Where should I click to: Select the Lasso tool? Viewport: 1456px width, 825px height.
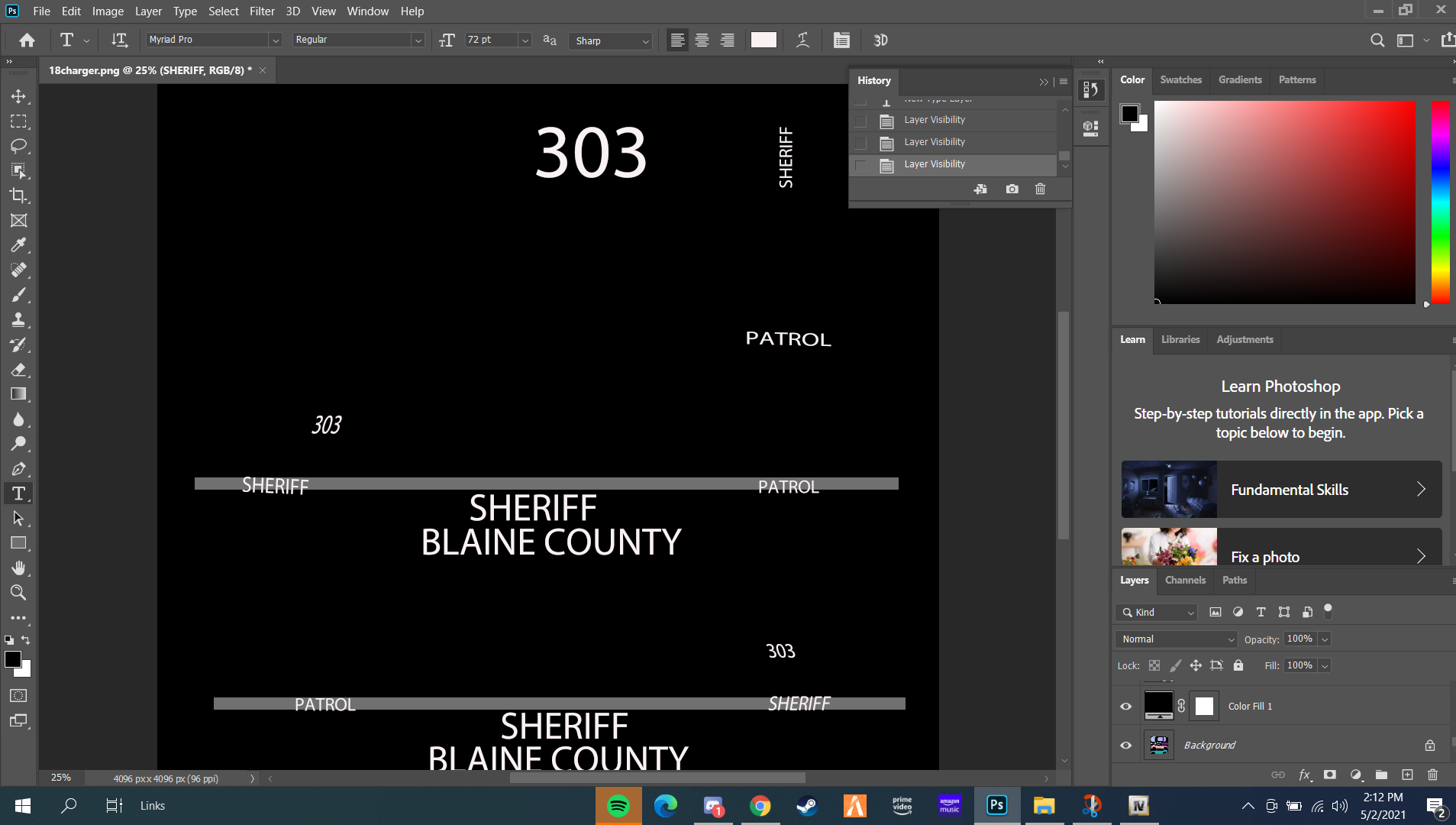(x=18, y=146)
